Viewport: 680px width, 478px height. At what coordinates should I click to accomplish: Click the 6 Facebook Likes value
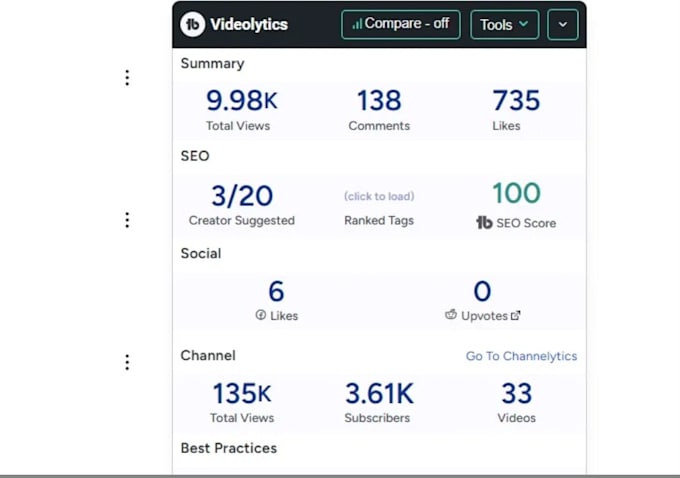pos(276,291)
